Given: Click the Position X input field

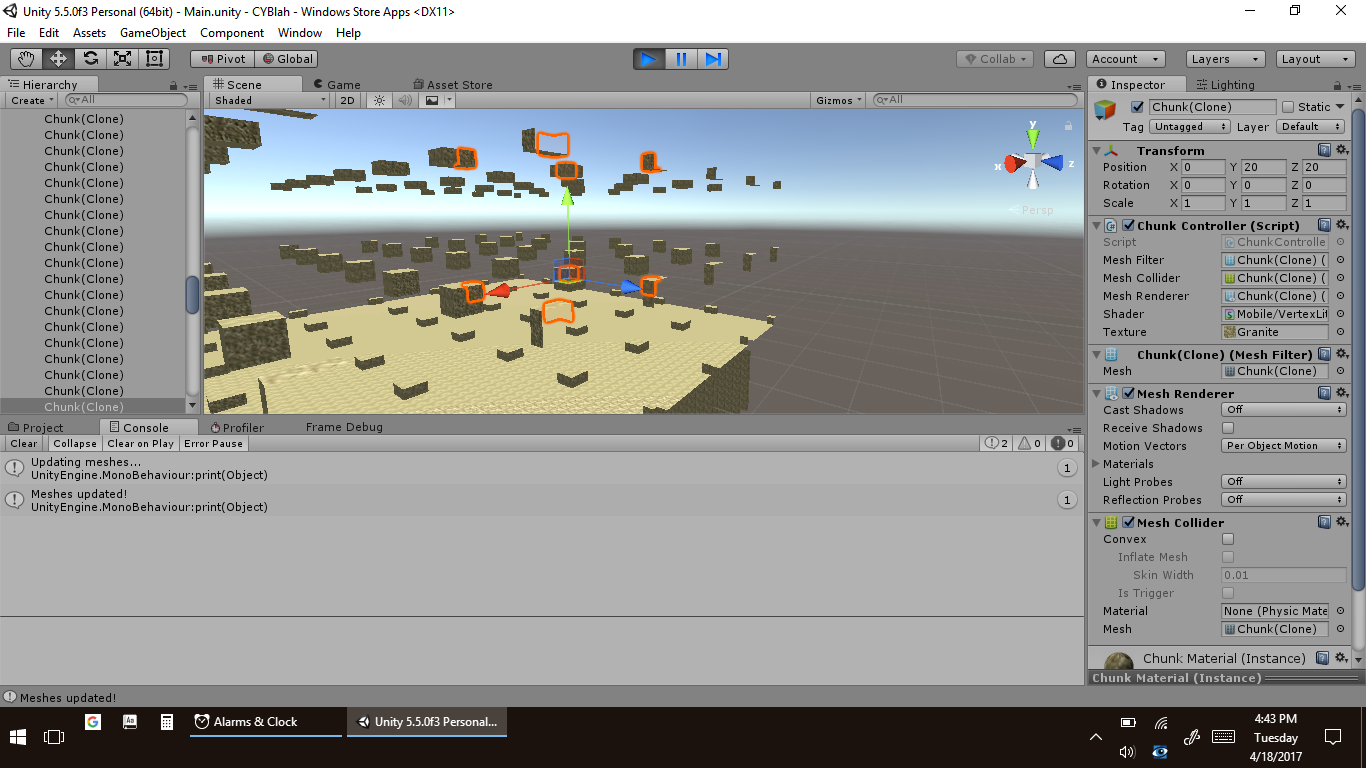Looking at the screenshot, I should (1203, 167).
